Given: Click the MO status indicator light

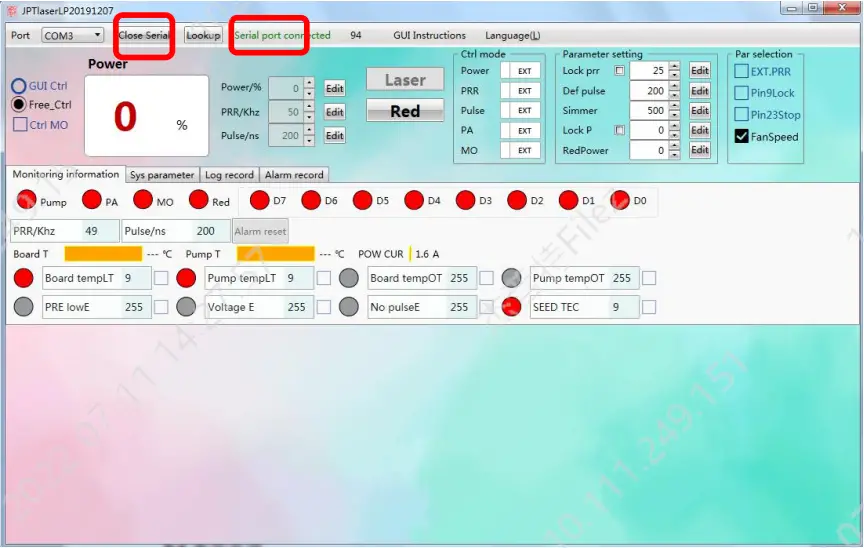Looking at the screenshot, I should 143,199.
